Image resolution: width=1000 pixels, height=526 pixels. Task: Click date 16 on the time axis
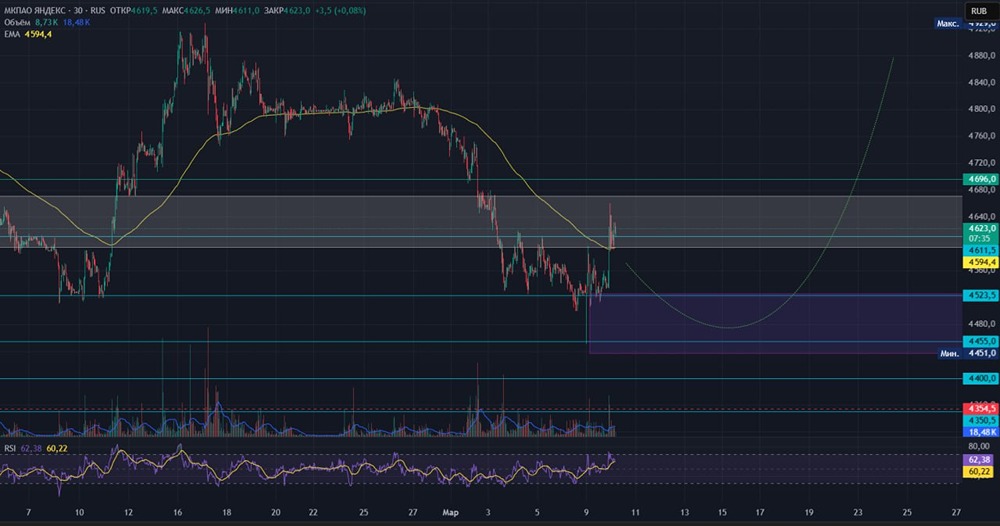tap(177, 513)
